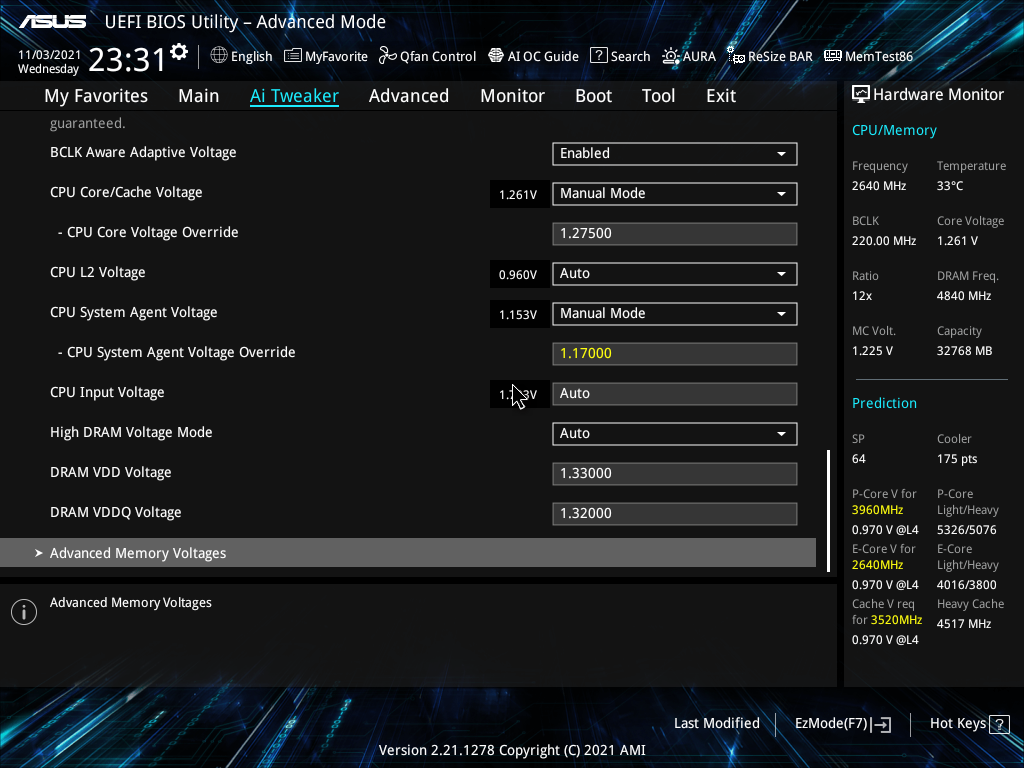Edit the DRAM VDD Voltage field
This screenshot has width=1024, height=768.
[675, 473]
